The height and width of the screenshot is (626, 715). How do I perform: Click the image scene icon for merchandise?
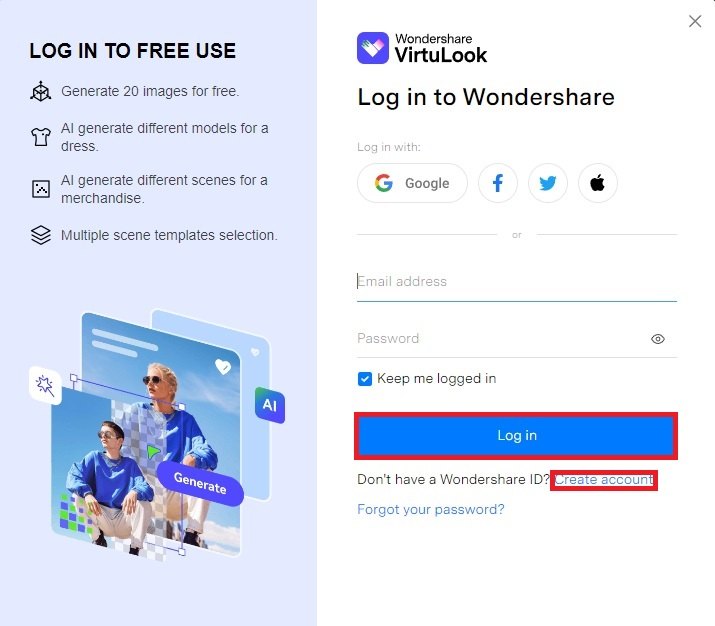tap(41, 189)
